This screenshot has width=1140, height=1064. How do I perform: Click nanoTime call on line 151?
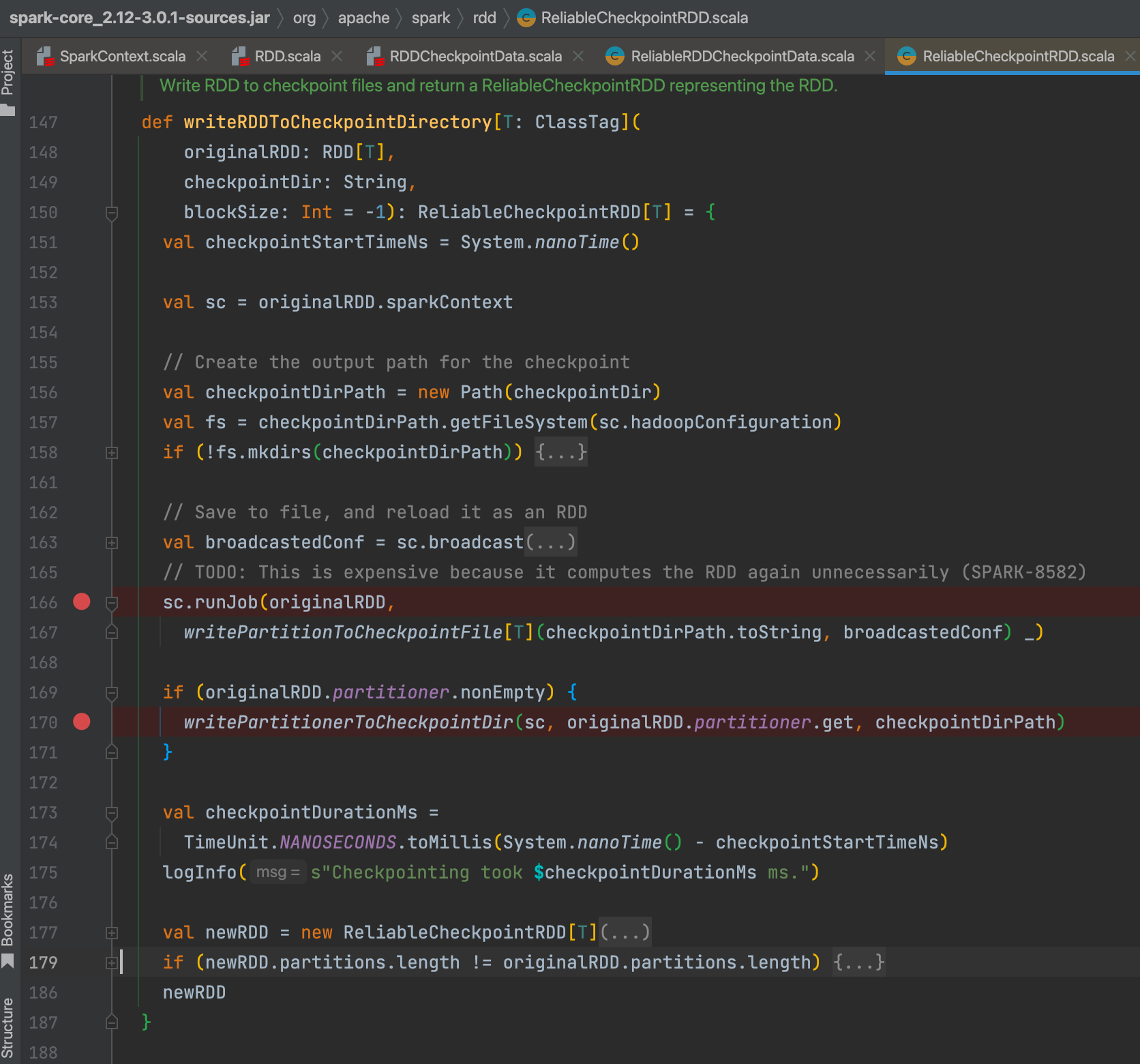coord(577,242)
